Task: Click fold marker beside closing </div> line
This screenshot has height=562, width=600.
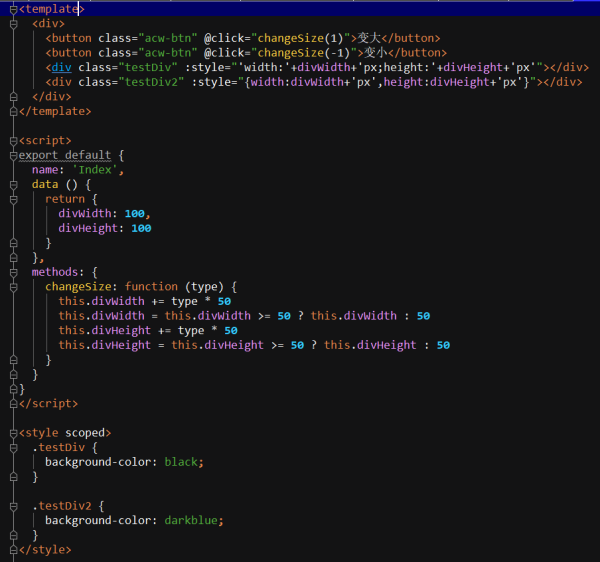Action: (13, 97)
